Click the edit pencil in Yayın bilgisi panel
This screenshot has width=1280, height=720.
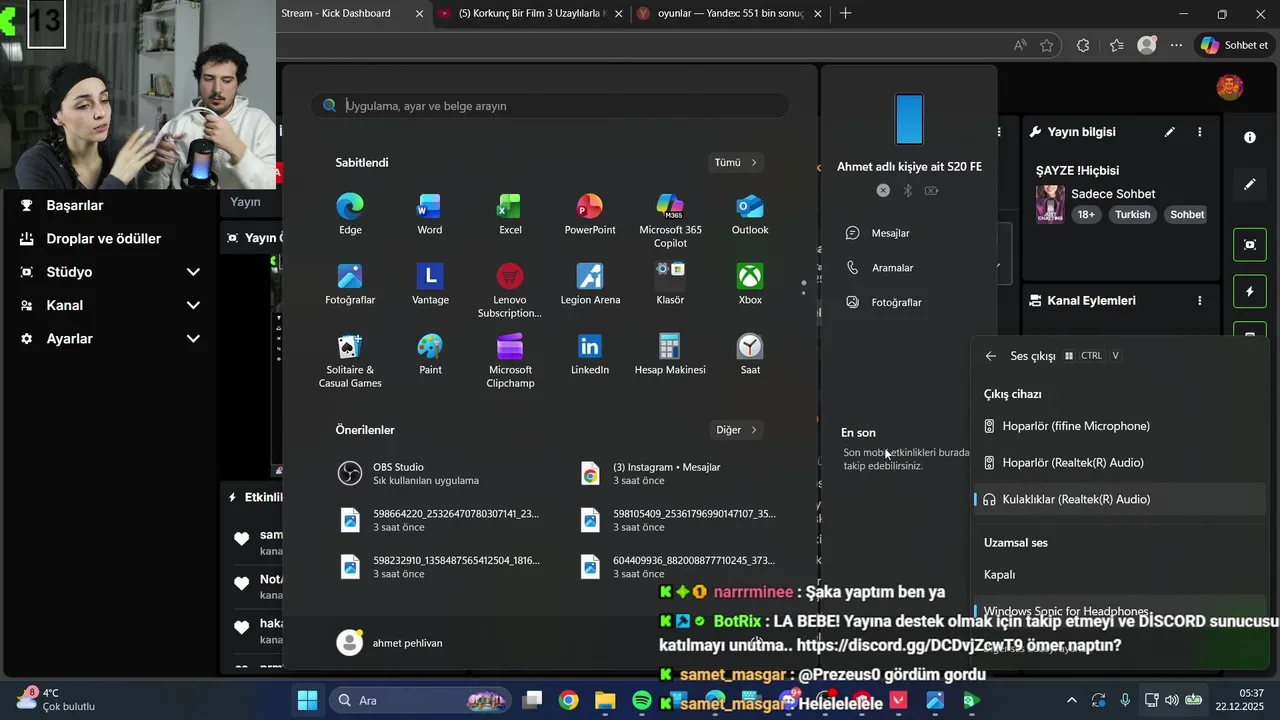point(1169,132)
